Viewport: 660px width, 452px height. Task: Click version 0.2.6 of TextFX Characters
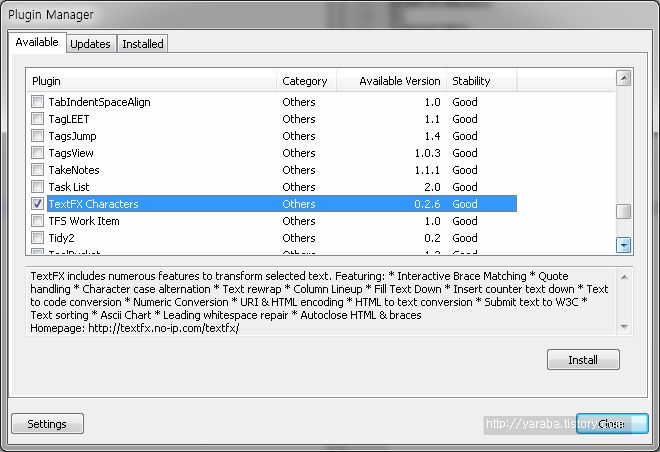(x=427, y=204)
